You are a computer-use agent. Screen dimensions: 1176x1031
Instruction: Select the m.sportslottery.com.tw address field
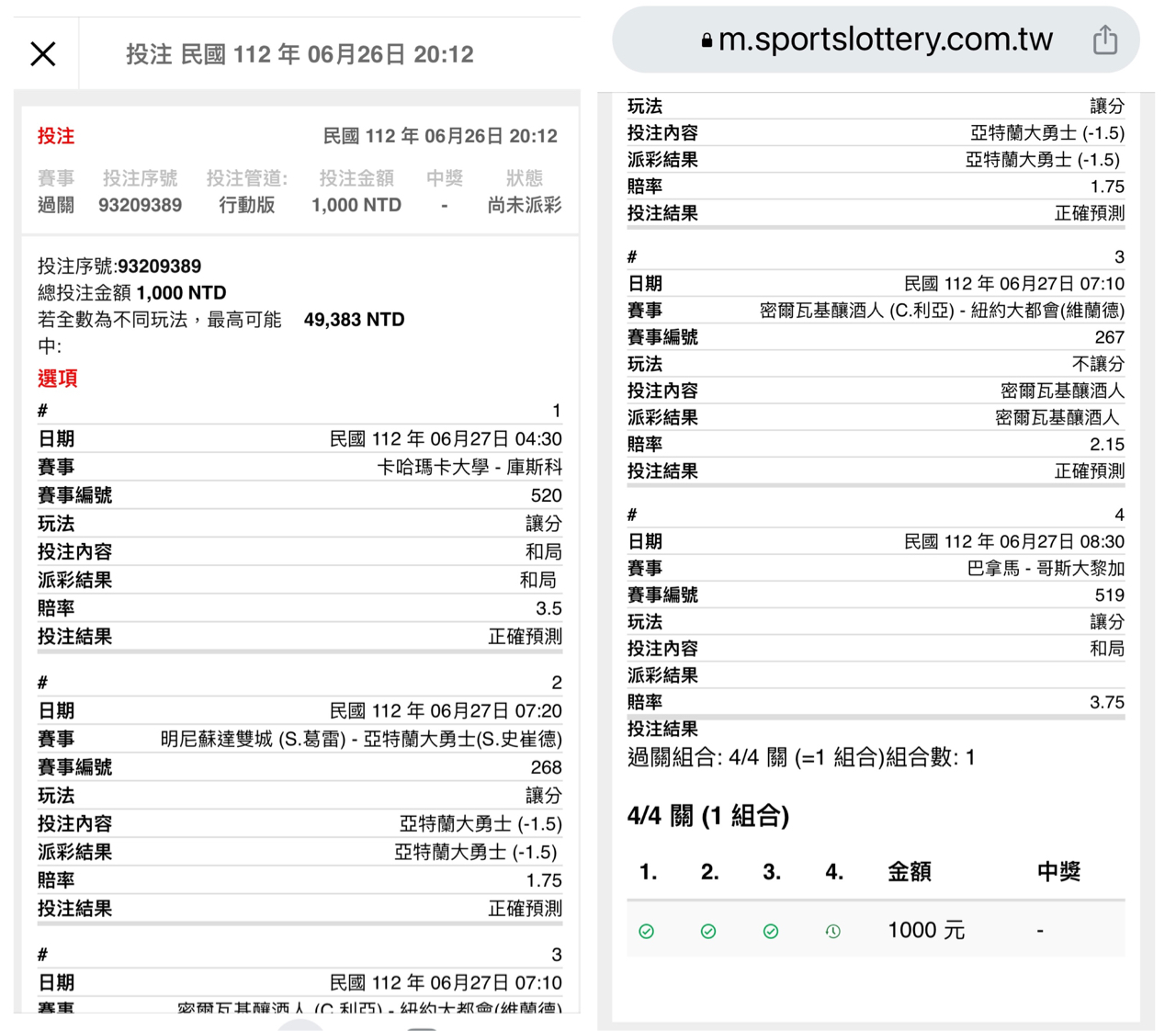(x=885, y=40)
